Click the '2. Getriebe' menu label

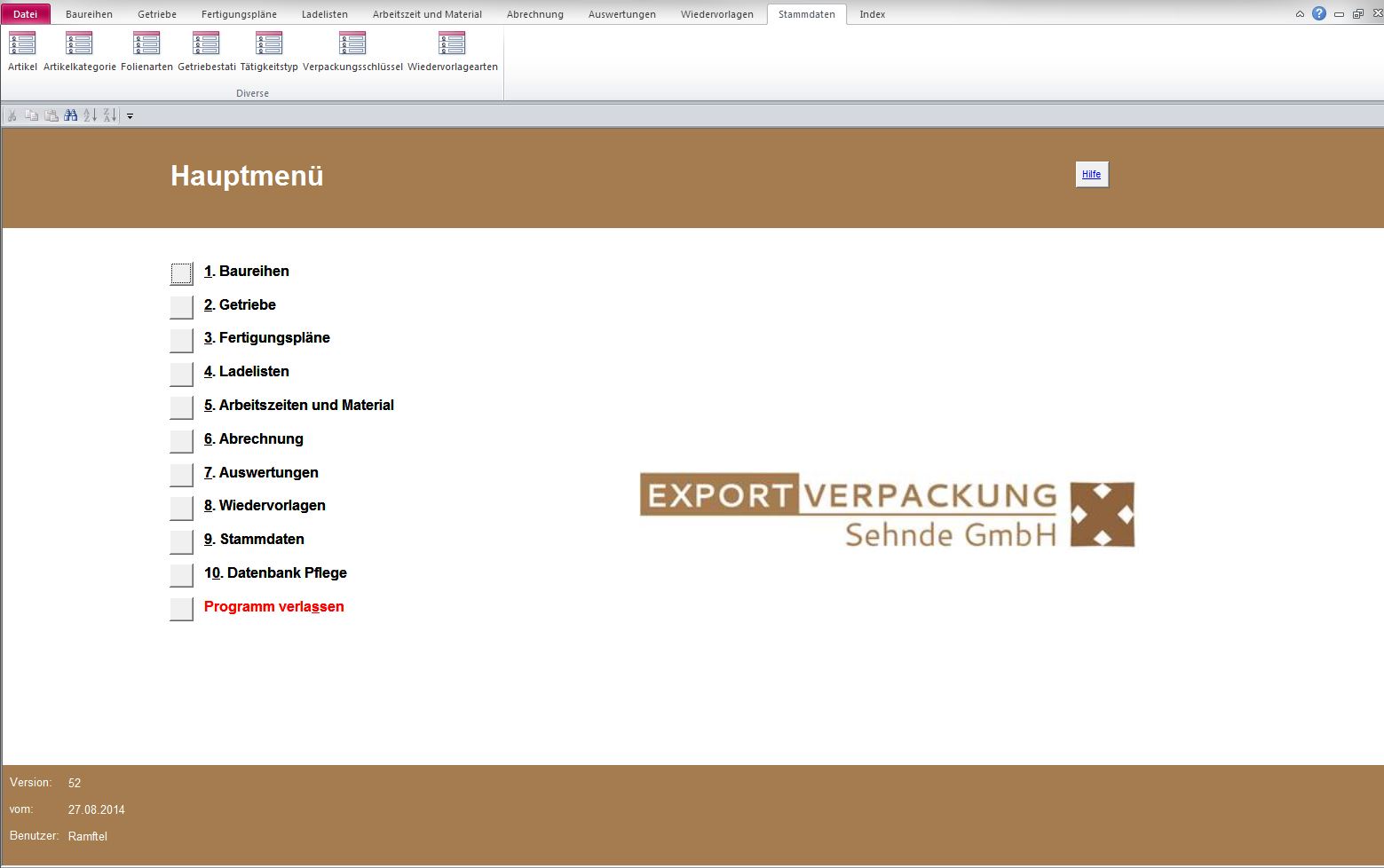[240, 304]
